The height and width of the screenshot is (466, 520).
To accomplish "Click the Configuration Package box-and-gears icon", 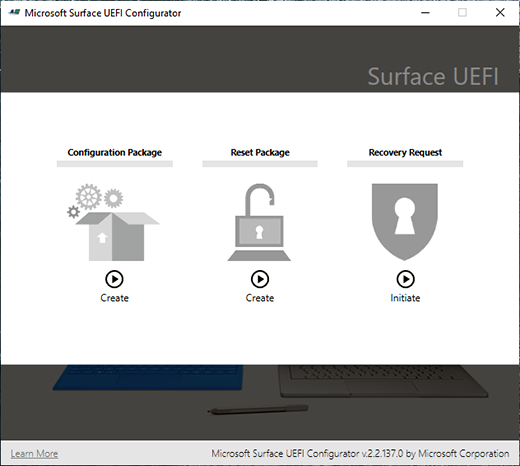I will point(113,222).
